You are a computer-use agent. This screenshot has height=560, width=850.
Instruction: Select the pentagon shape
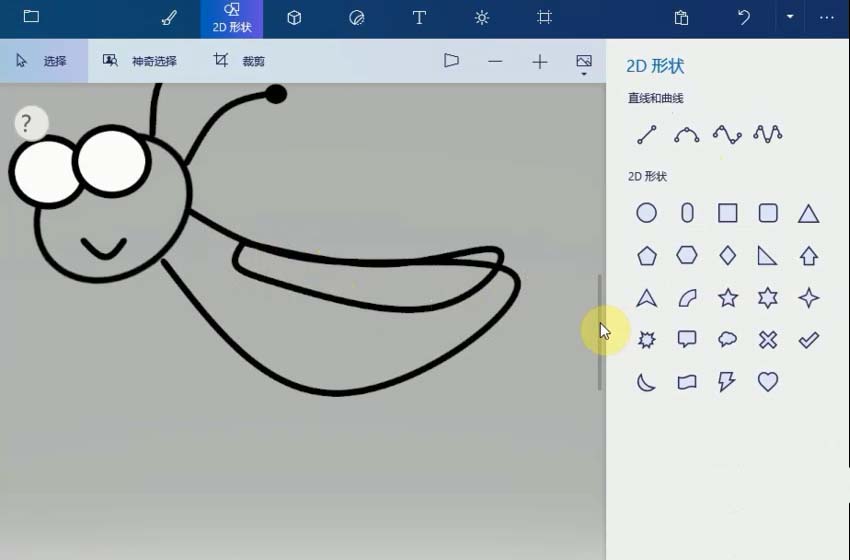pyautogui.click(x=646, y=255)
